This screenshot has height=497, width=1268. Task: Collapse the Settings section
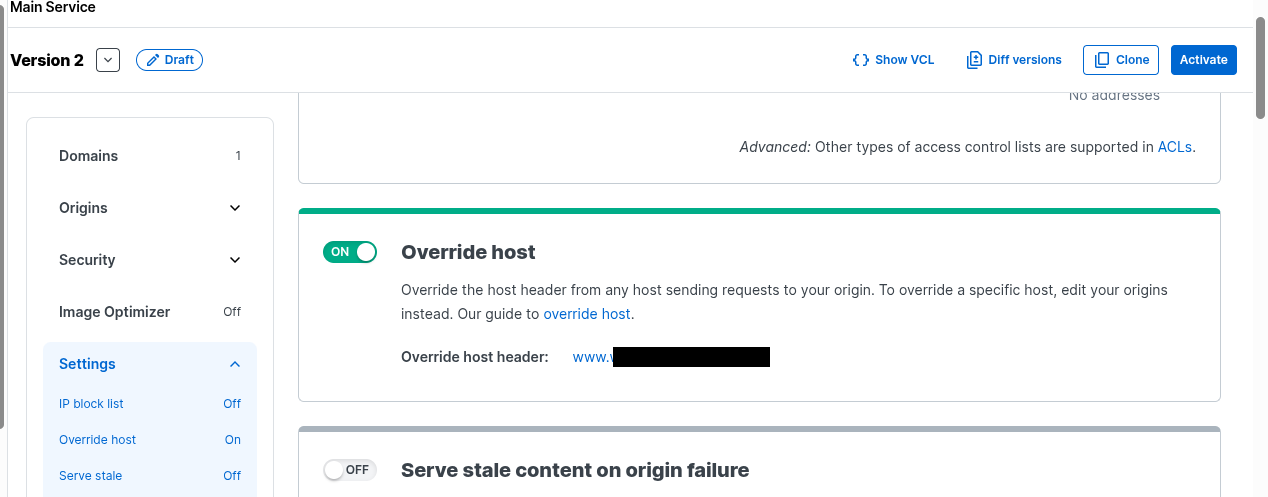point(235,364)
